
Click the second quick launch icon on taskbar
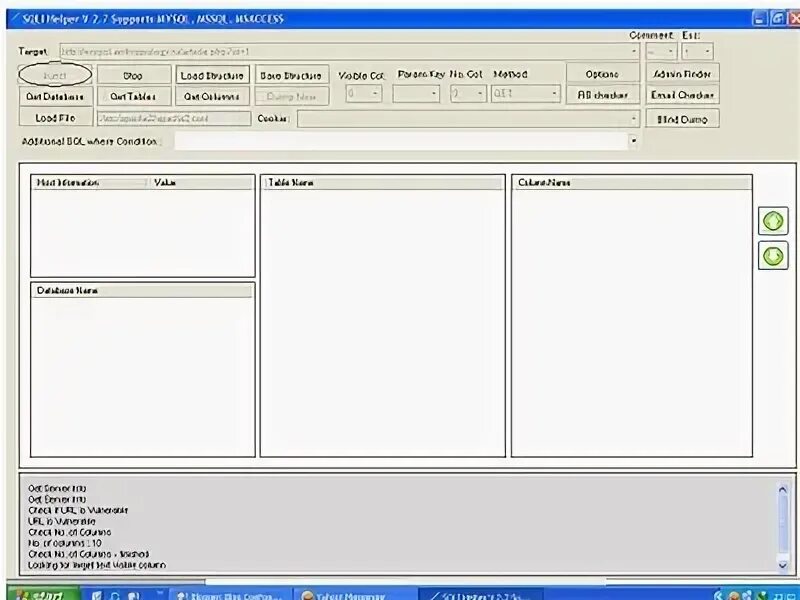115,595
